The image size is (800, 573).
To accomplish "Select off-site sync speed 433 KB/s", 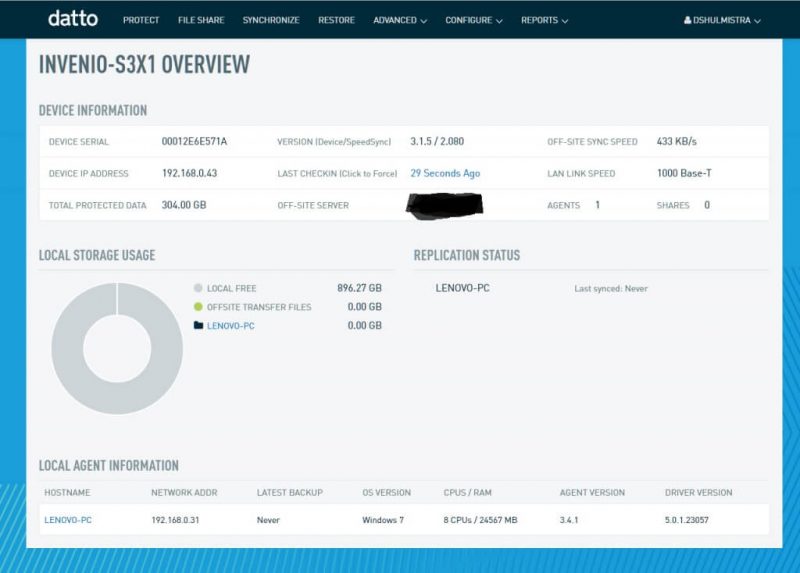I will [677, 141].
